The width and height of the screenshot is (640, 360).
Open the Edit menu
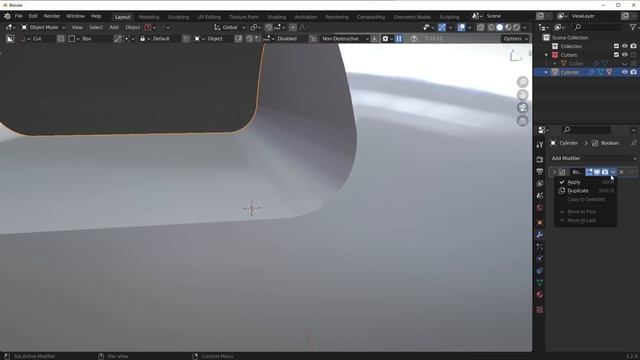33,16
